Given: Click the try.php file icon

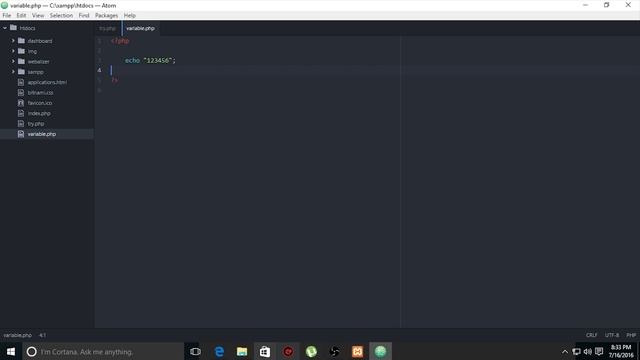Looking at the screenshot, I should [21, 124].
